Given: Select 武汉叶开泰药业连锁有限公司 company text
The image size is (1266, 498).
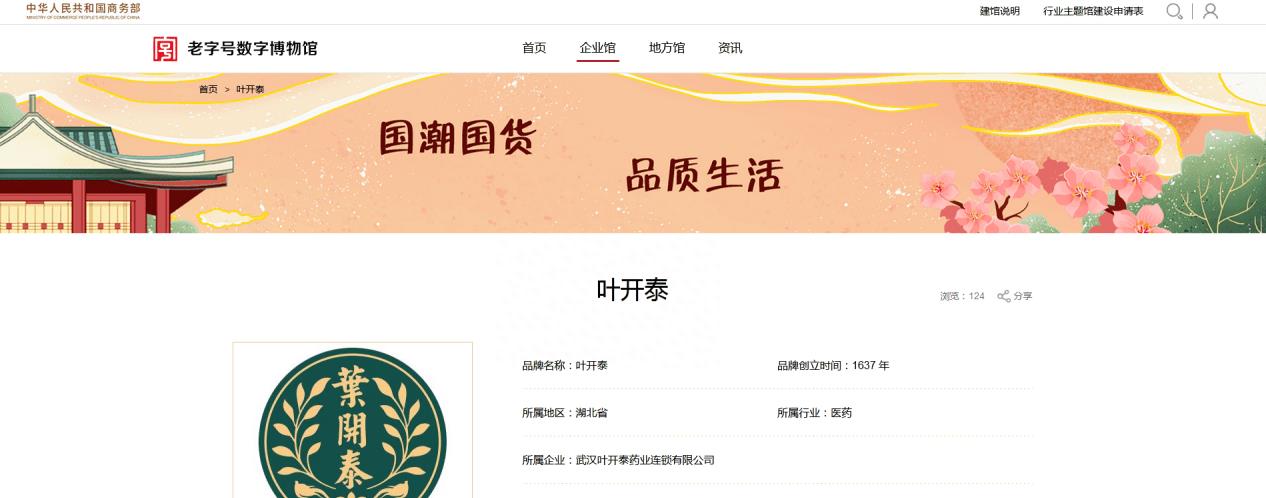Looking at the screenshot, I should coord(645,460).
